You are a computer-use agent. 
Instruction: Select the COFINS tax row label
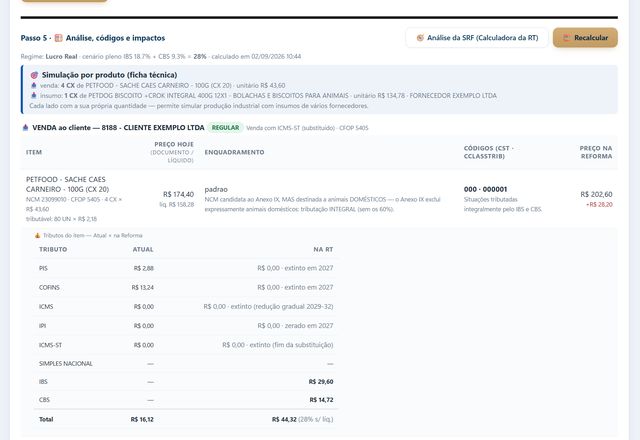pos(49,287)
